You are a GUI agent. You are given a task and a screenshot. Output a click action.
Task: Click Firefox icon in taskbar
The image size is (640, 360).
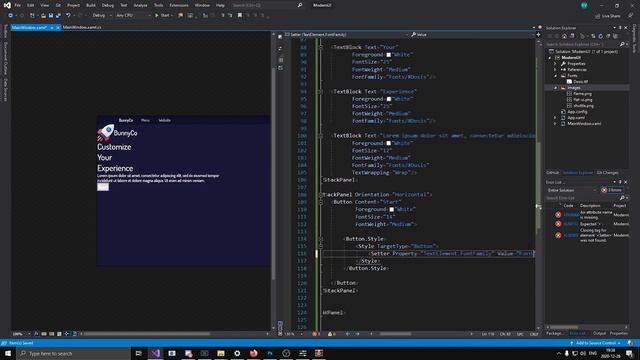[x=253, y=353]
